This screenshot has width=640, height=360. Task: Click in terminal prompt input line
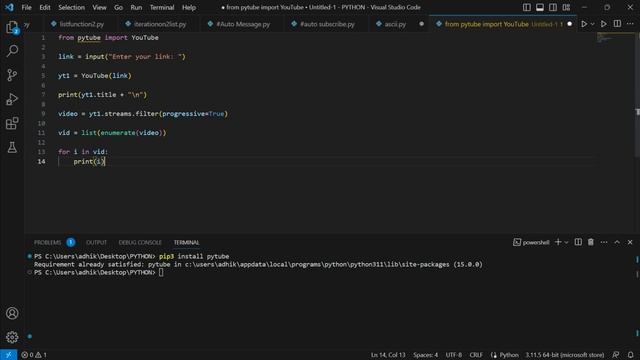pos(161,273)
